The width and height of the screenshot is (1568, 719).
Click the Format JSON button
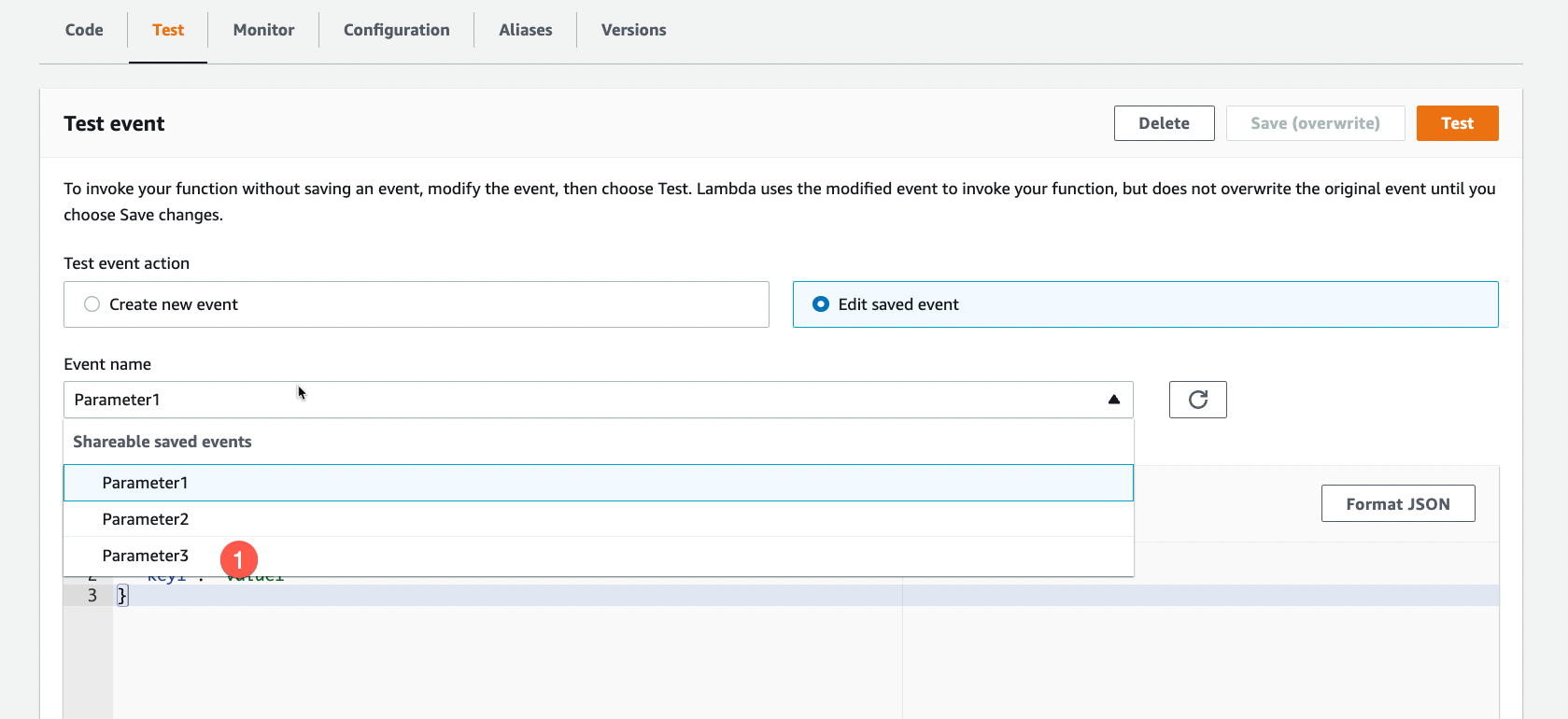point(1397,503)
